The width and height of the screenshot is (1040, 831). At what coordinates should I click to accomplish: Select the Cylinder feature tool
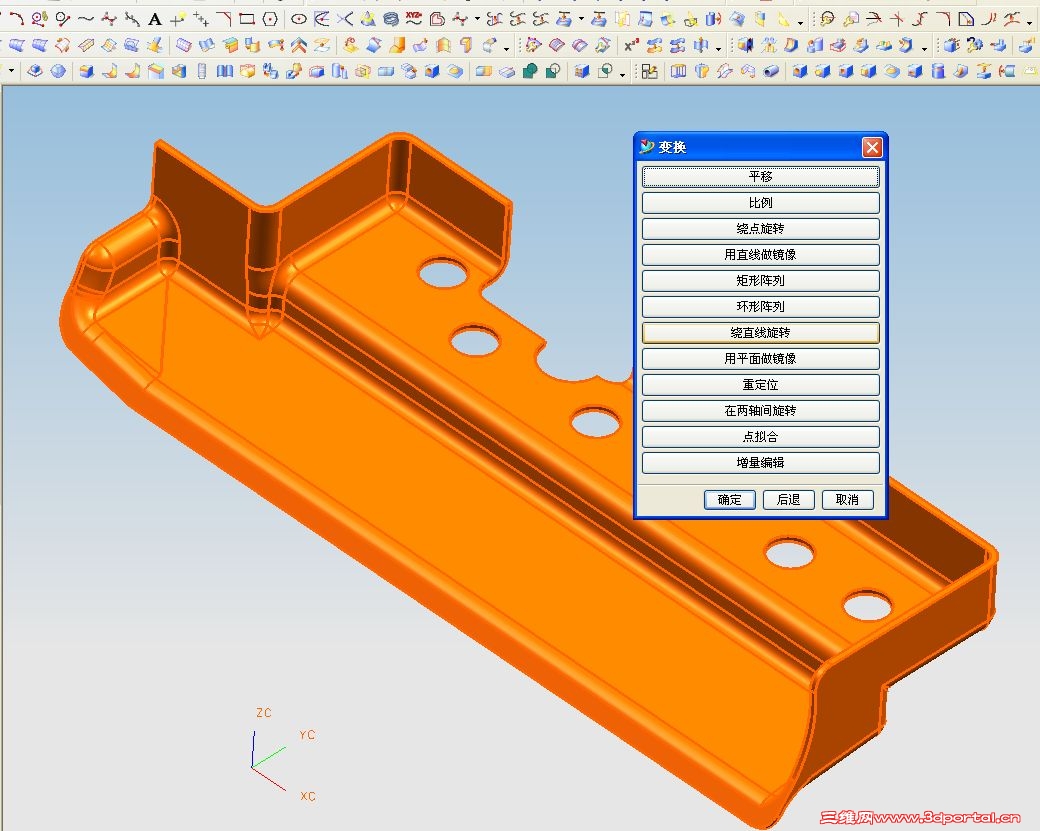[938, 70]
